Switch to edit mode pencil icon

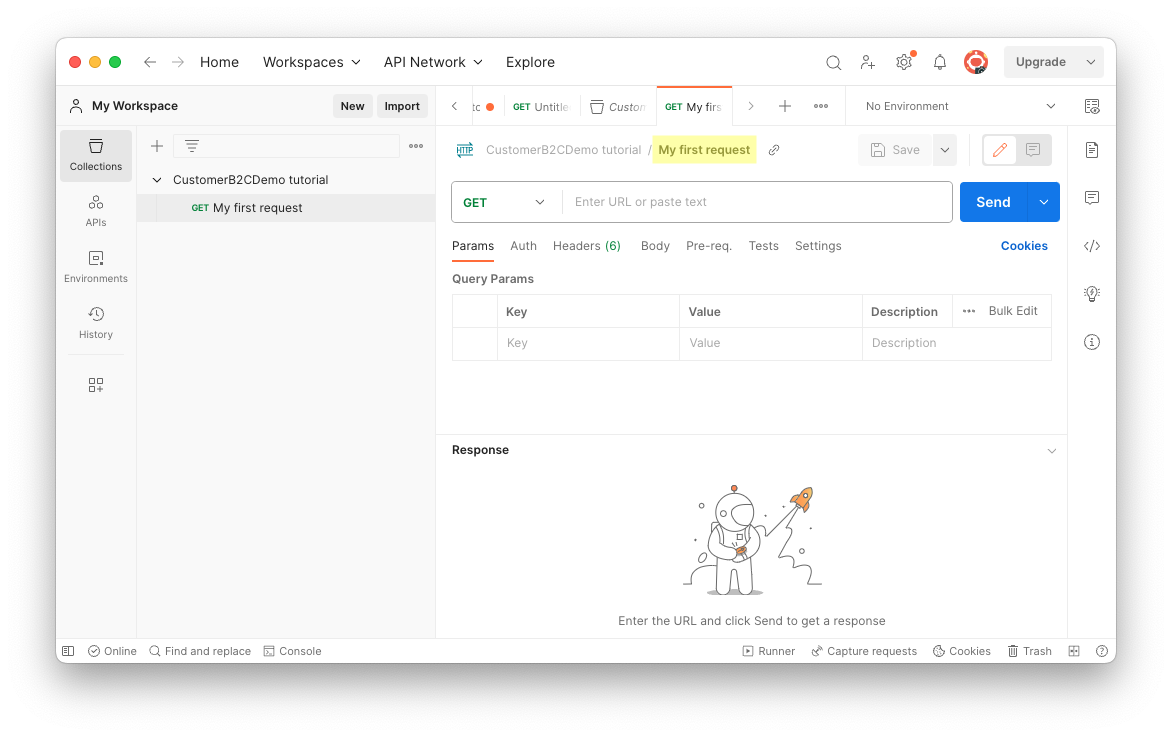coord(999,150)
